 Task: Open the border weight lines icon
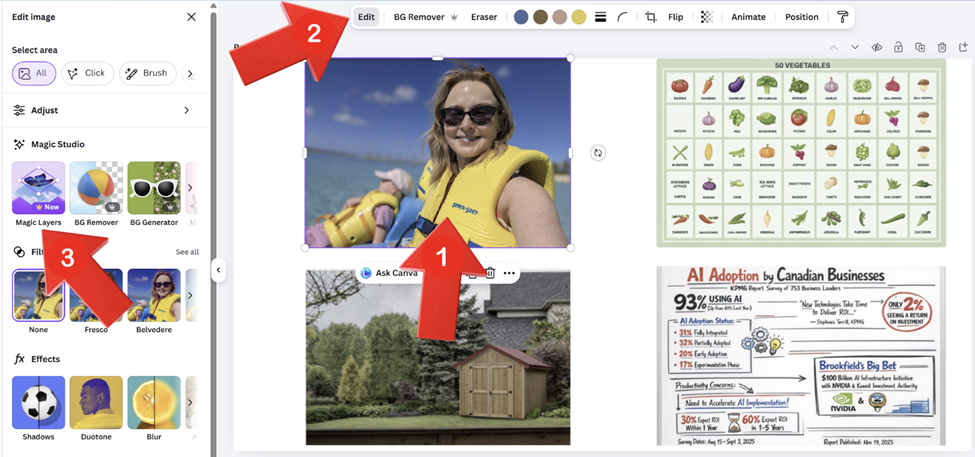click(601, 17)
